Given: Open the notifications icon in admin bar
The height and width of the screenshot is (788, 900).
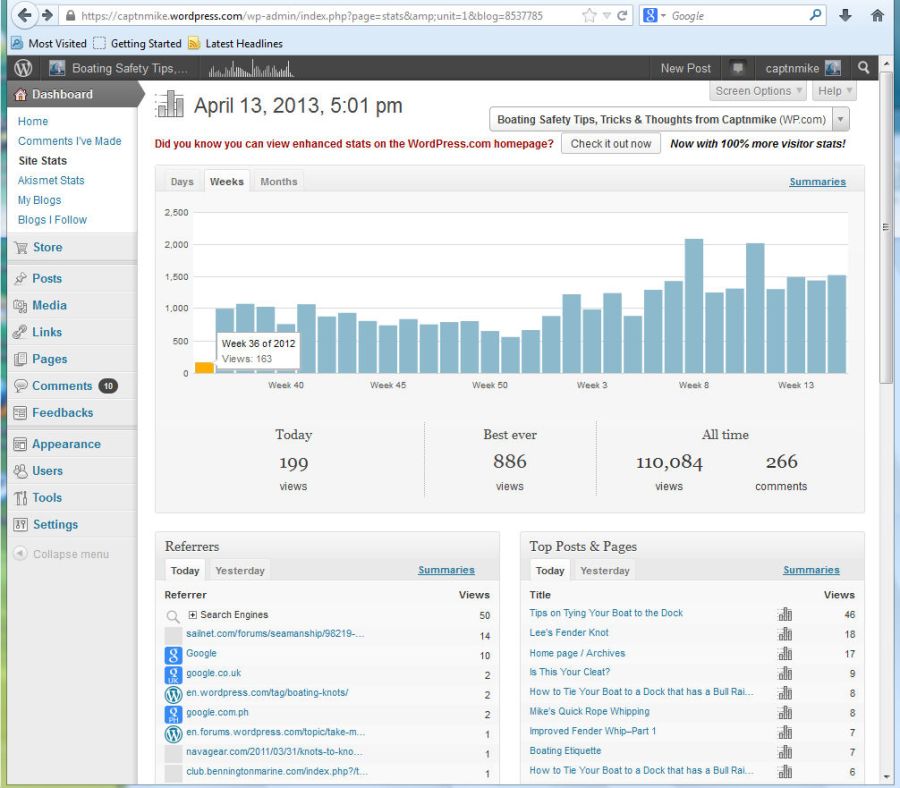Looking at the screenshot, I should click(x=738, y=68).
